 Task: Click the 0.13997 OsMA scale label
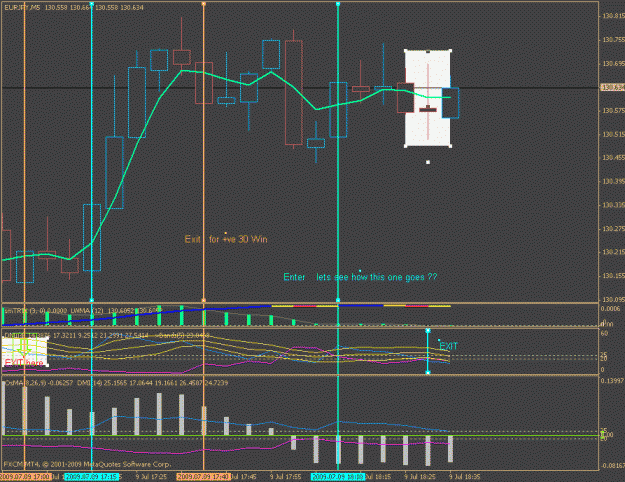click(612, 381)
